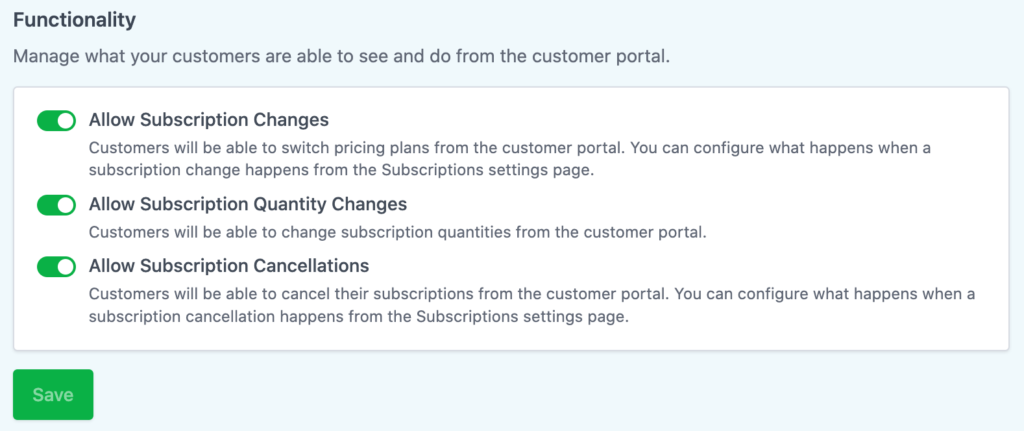Click the 'Manage what your customers' intro sentence
This screenshot has height=431, width=1024.
(342, 56)
